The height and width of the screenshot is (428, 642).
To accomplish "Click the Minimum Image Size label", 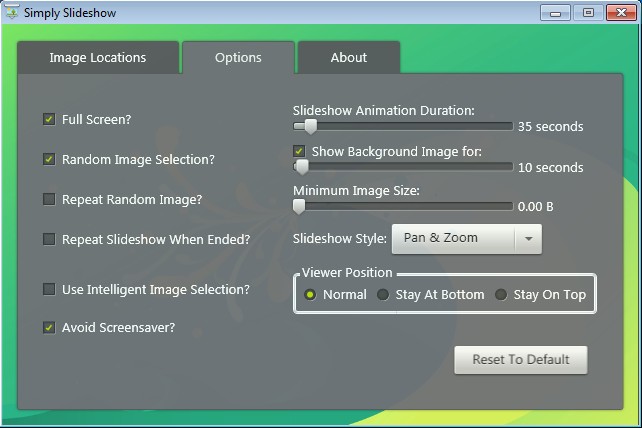I will (x=356, y=190).
